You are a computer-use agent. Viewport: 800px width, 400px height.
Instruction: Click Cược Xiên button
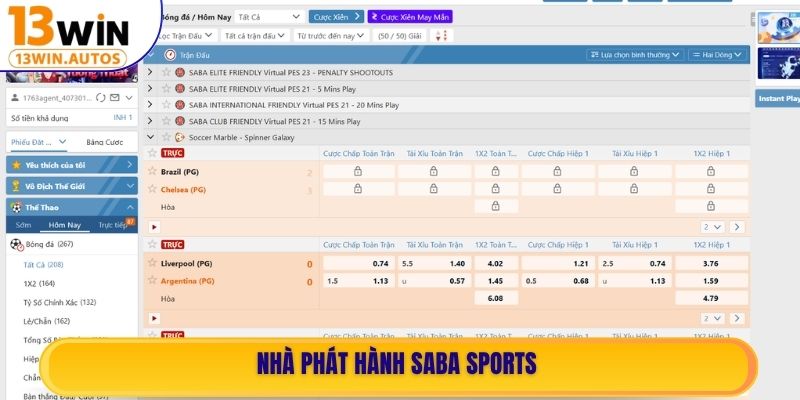tap(336, 17)
